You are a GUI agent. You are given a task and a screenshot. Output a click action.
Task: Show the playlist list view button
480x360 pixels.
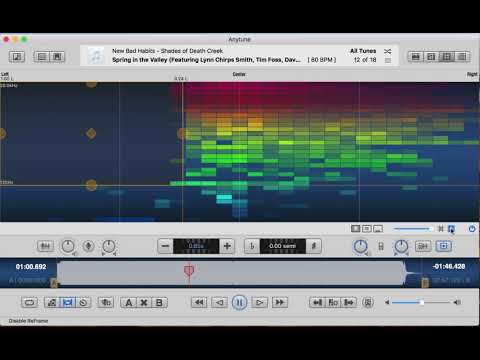[42, 57]
